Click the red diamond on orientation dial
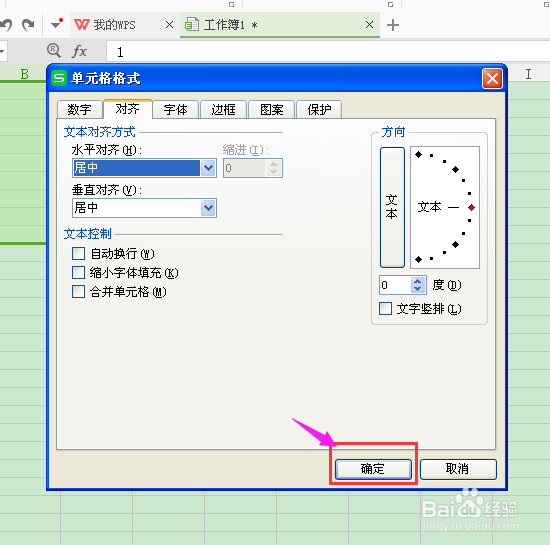Image resolution: width=550 pixels, height=545 pixels. pyautogui.click(x=471, y=208)
